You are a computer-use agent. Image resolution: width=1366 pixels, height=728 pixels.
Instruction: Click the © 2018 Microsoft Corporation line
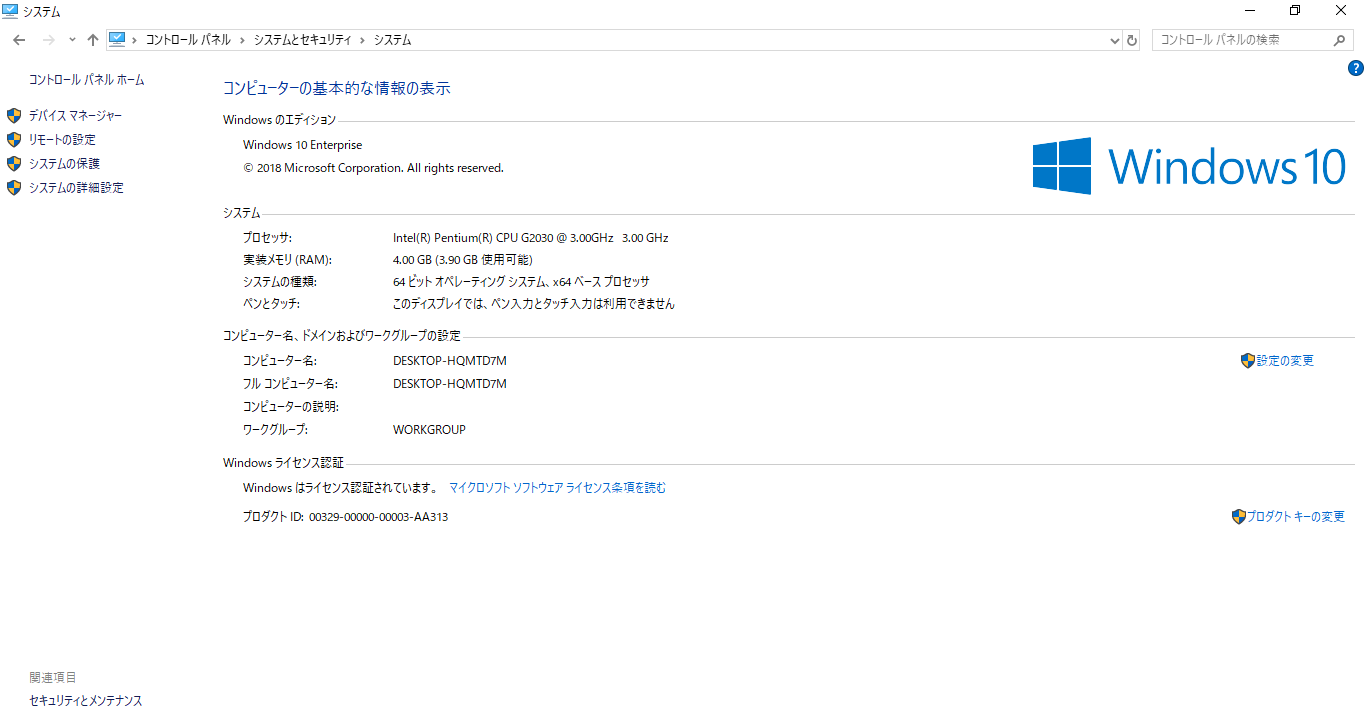tap(373, 168)
